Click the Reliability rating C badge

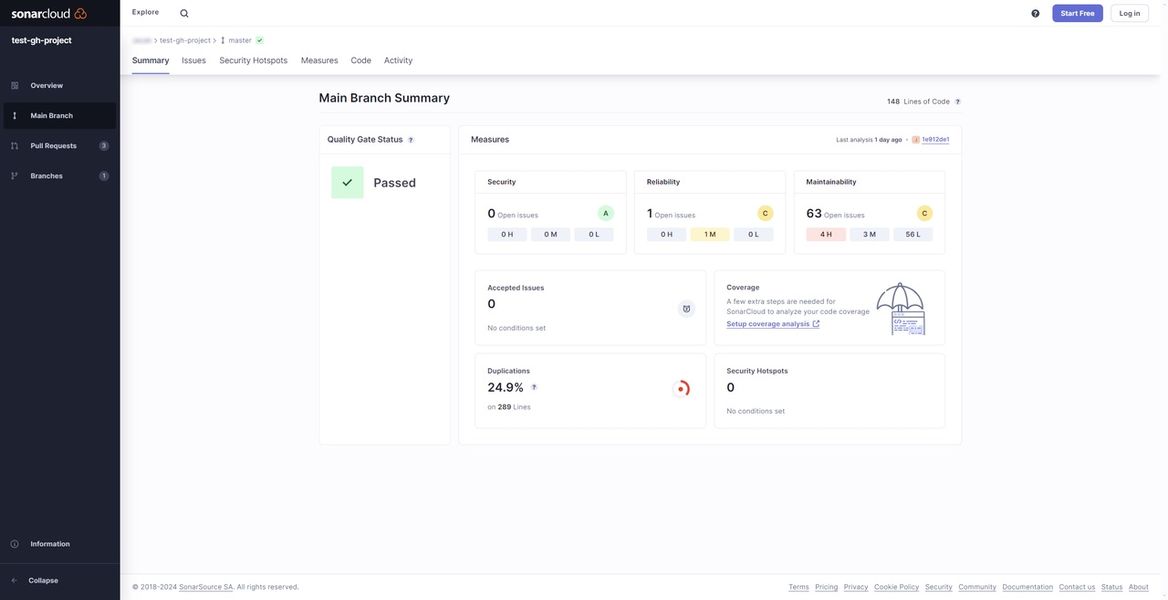tap(765, 213)
